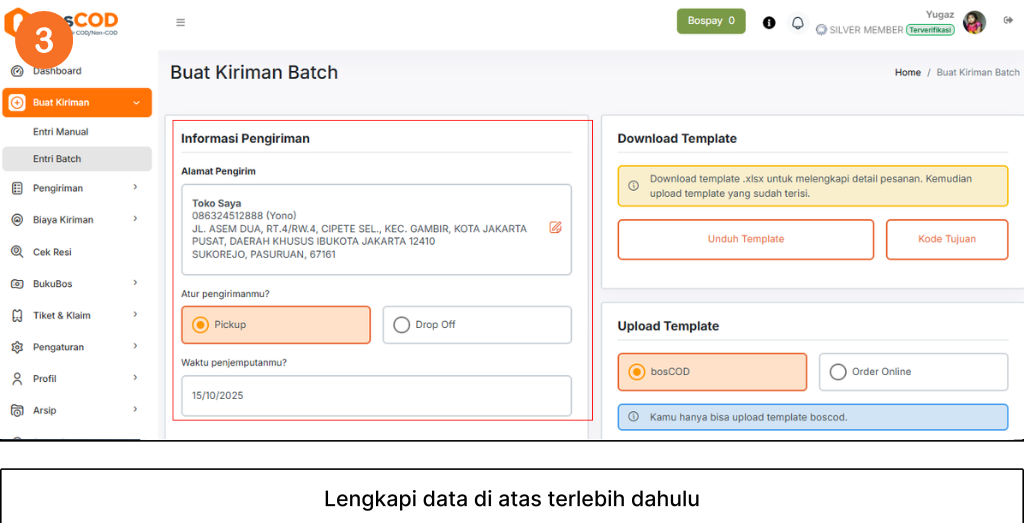The width and height of the screenshot is (1024, 523).
Task: Click the Kode Tujuan button
Action: pyautogui.click(x=946, y=239)
